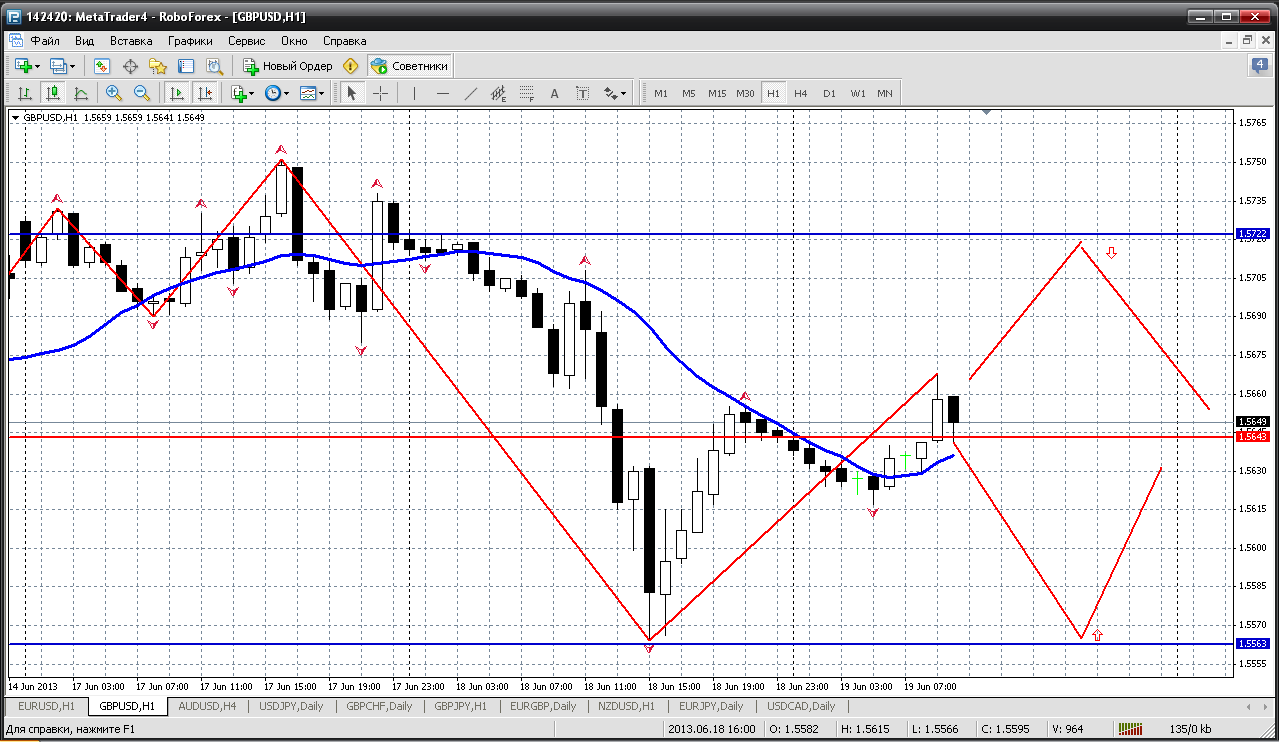Select the Fibonacci retracement tool
Image resolution: width=1279 pixels, height=742 pixels.
pyautogui.click(x=527, y=93)
